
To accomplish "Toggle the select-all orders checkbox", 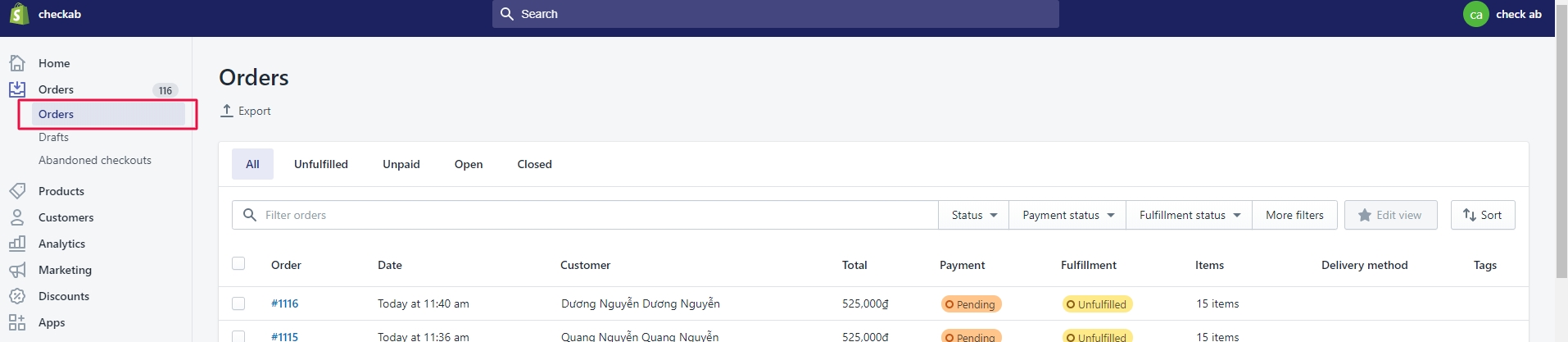I will pos(238,263).
